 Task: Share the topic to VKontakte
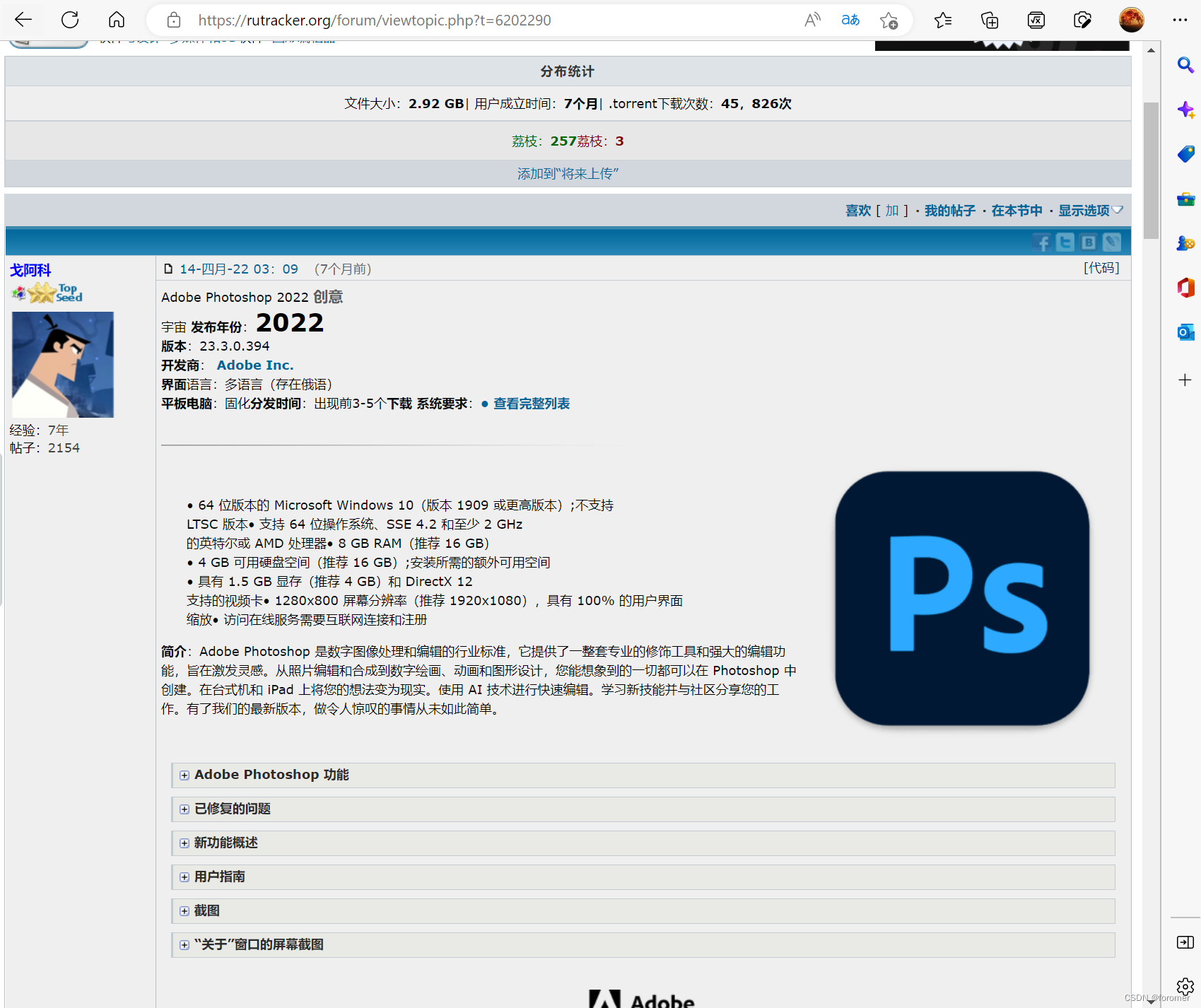click(x=1088, y=242)
